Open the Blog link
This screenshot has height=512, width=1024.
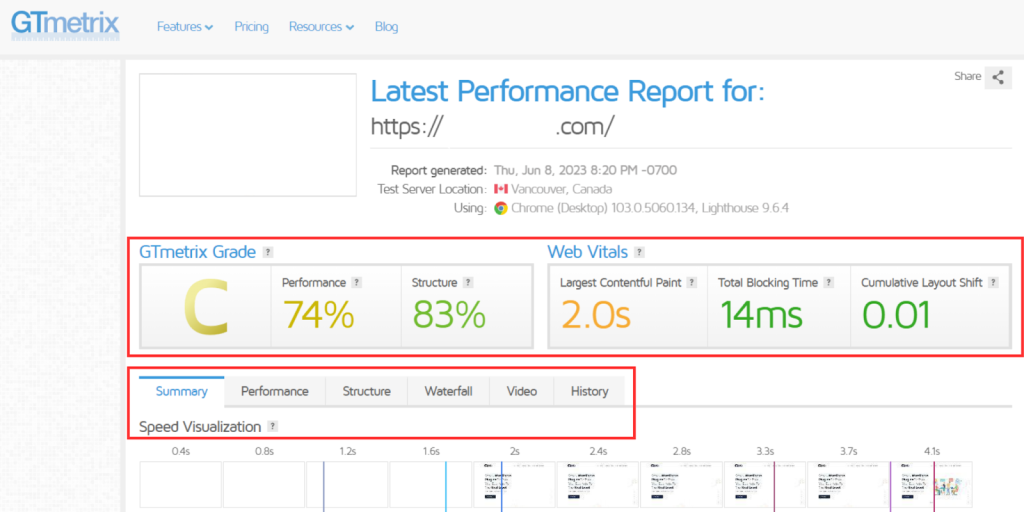point(387,27)
